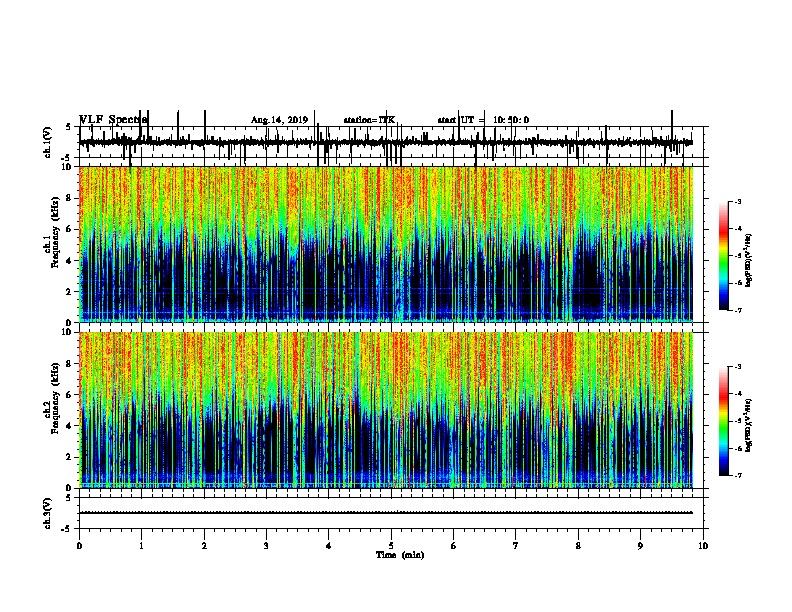Click the "2" kHz tick of the ch.2 spectrogram

pyautogui.click(x=69, y=457)
